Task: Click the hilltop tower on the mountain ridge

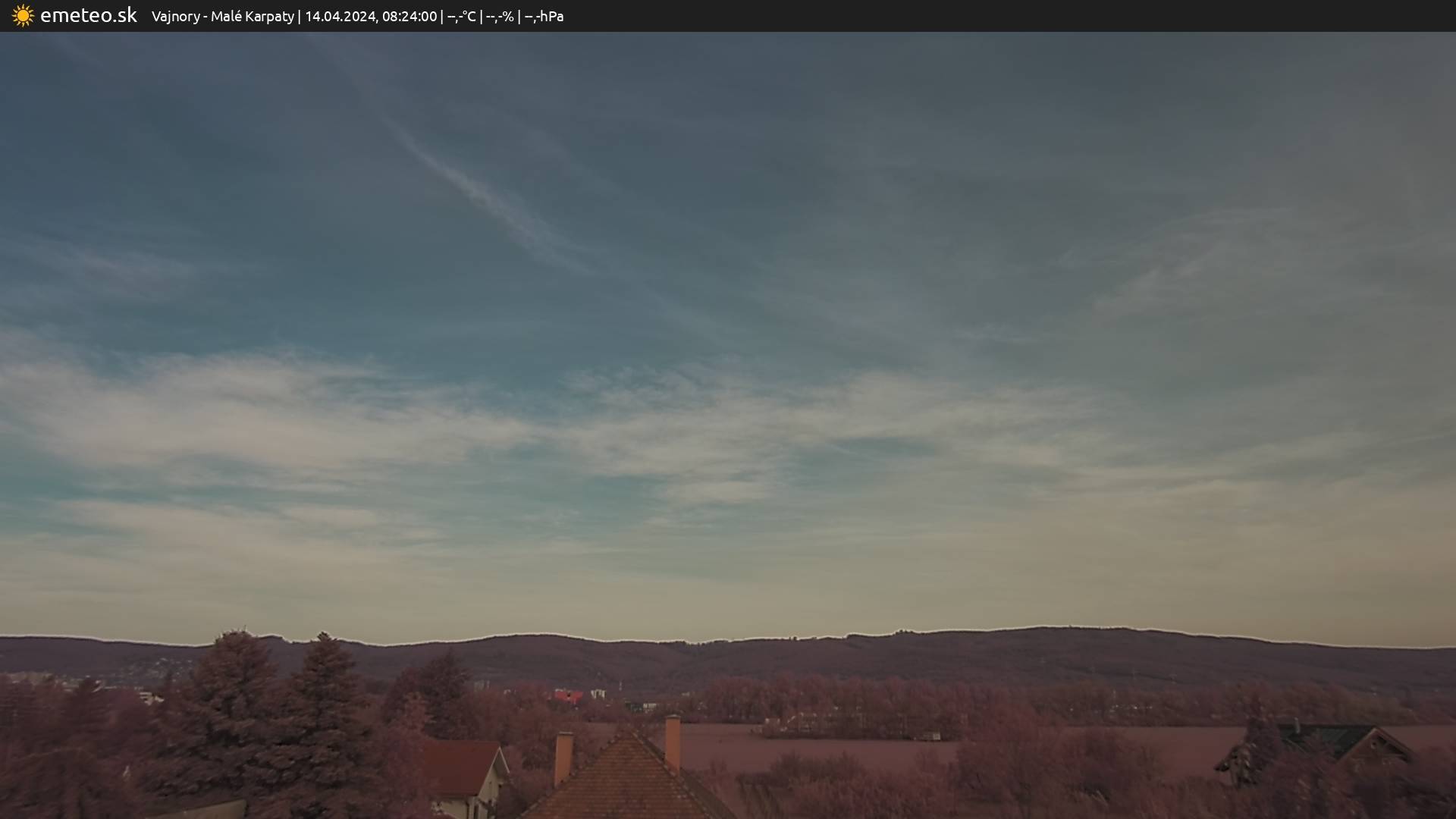Action: pos(1068,626)
